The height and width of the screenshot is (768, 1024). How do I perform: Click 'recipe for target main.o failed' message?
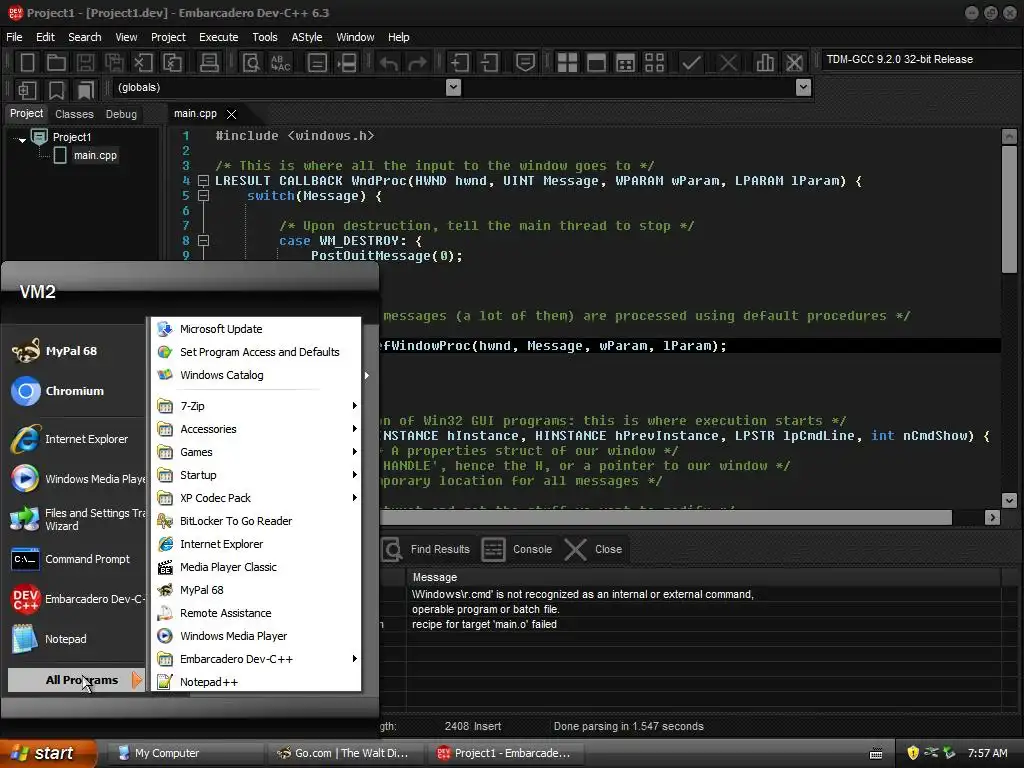[484, 624]
